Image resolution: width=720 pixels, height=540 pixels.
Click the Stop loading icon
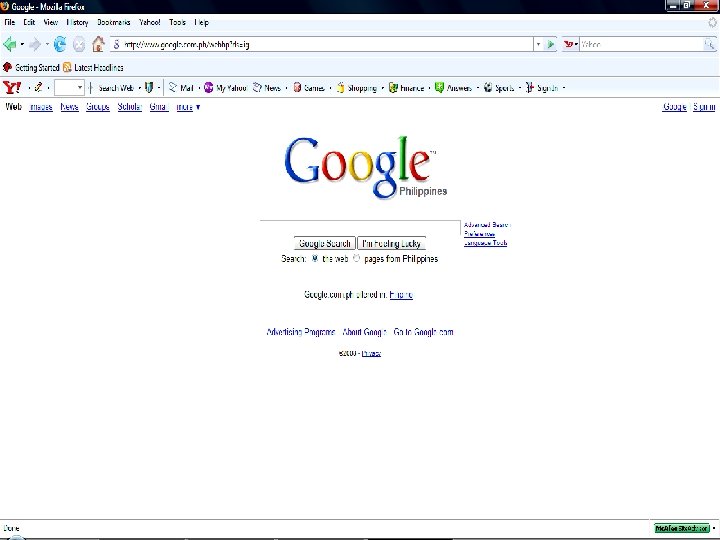pos(79,45)
